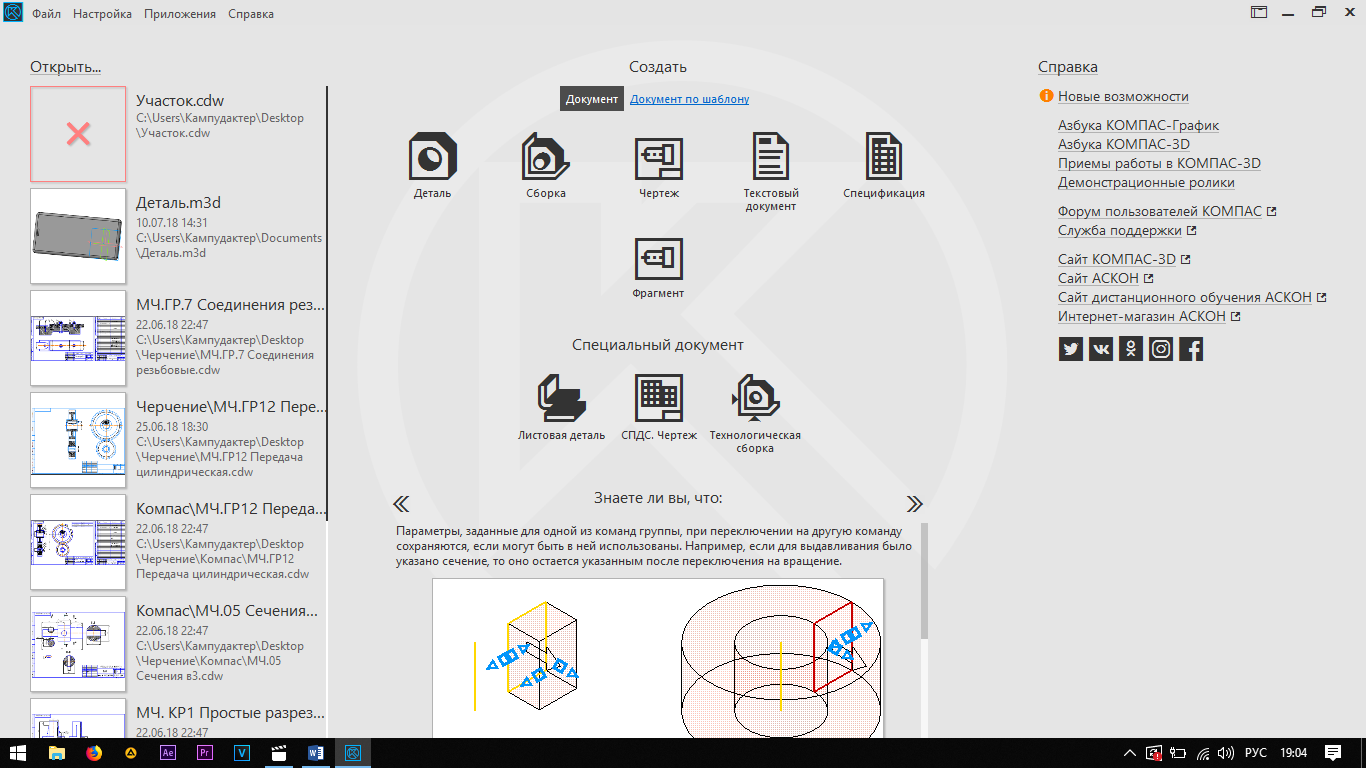Click the Открыть... link
The height and width of the screenshot is (768, 1366).
tap(65, 67)
